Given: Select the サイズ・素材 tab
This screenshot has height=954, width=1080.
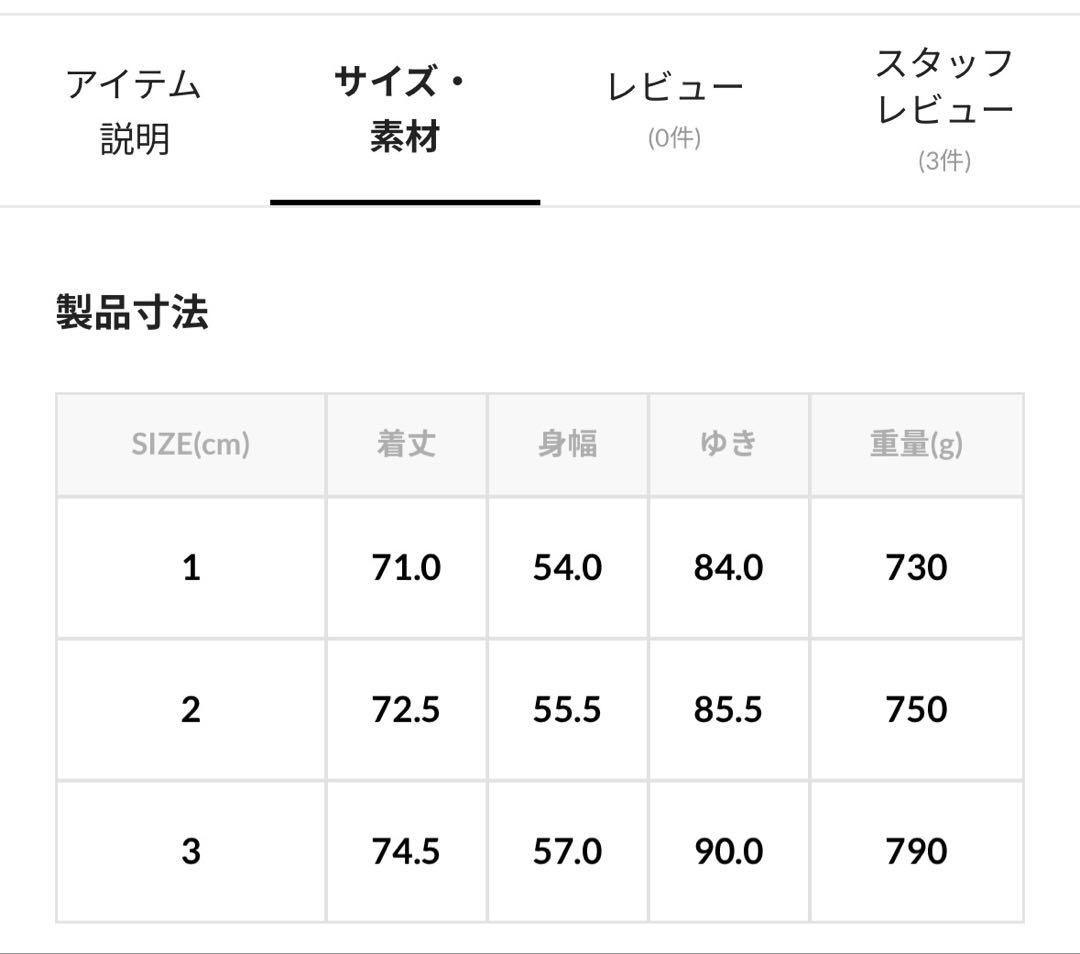Looking at the screenshot, I should point(404,110).
